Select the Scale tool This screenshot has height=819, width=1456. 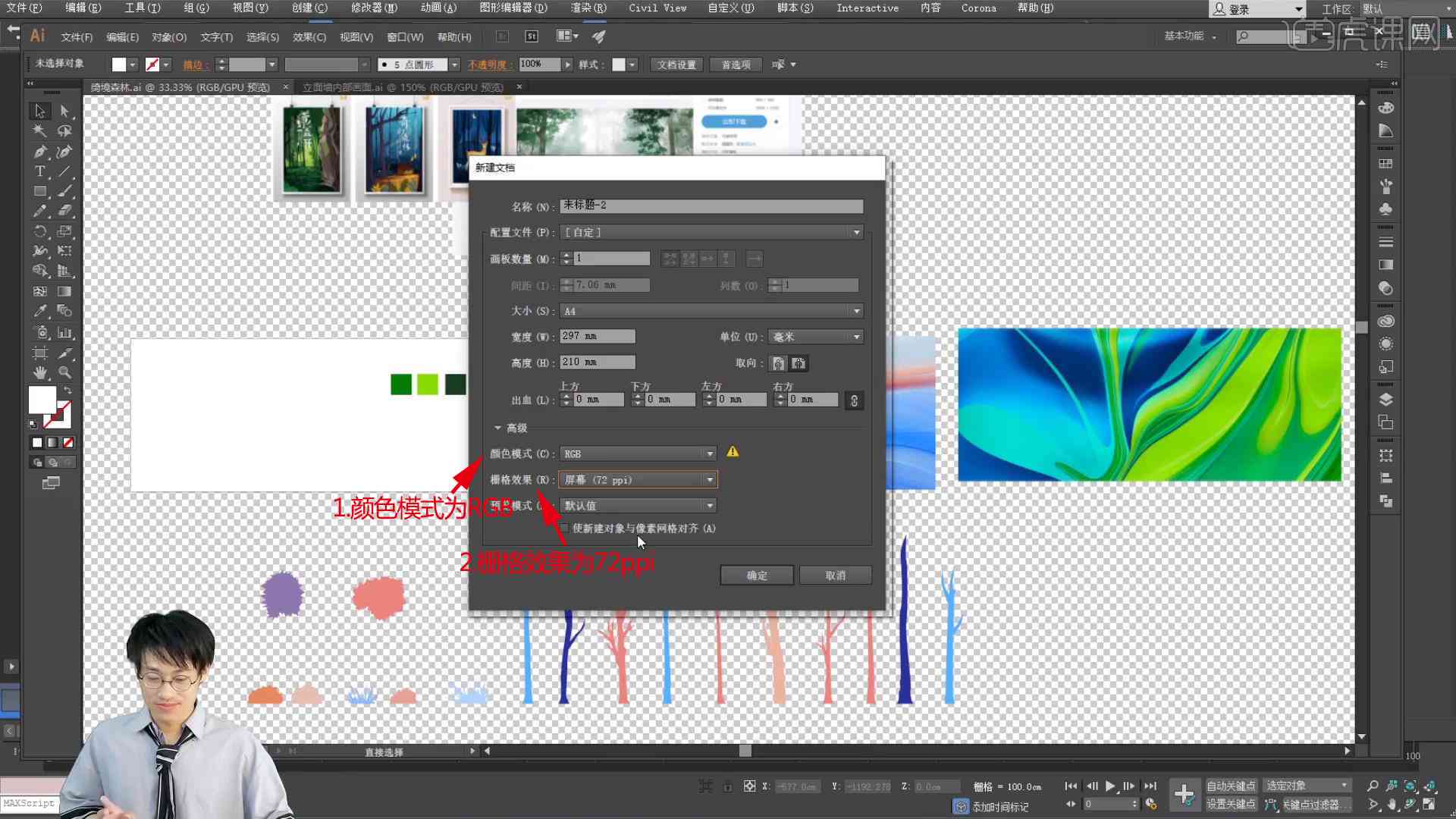(x=64, y=231)
